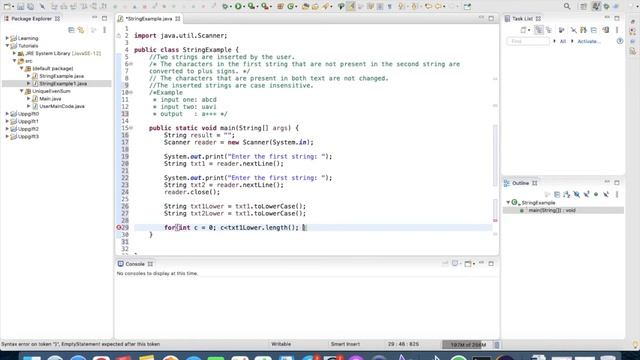Select the *StringExample.java editor tab
The height and width of the screenshot is (360, 640).
(149, 19)
